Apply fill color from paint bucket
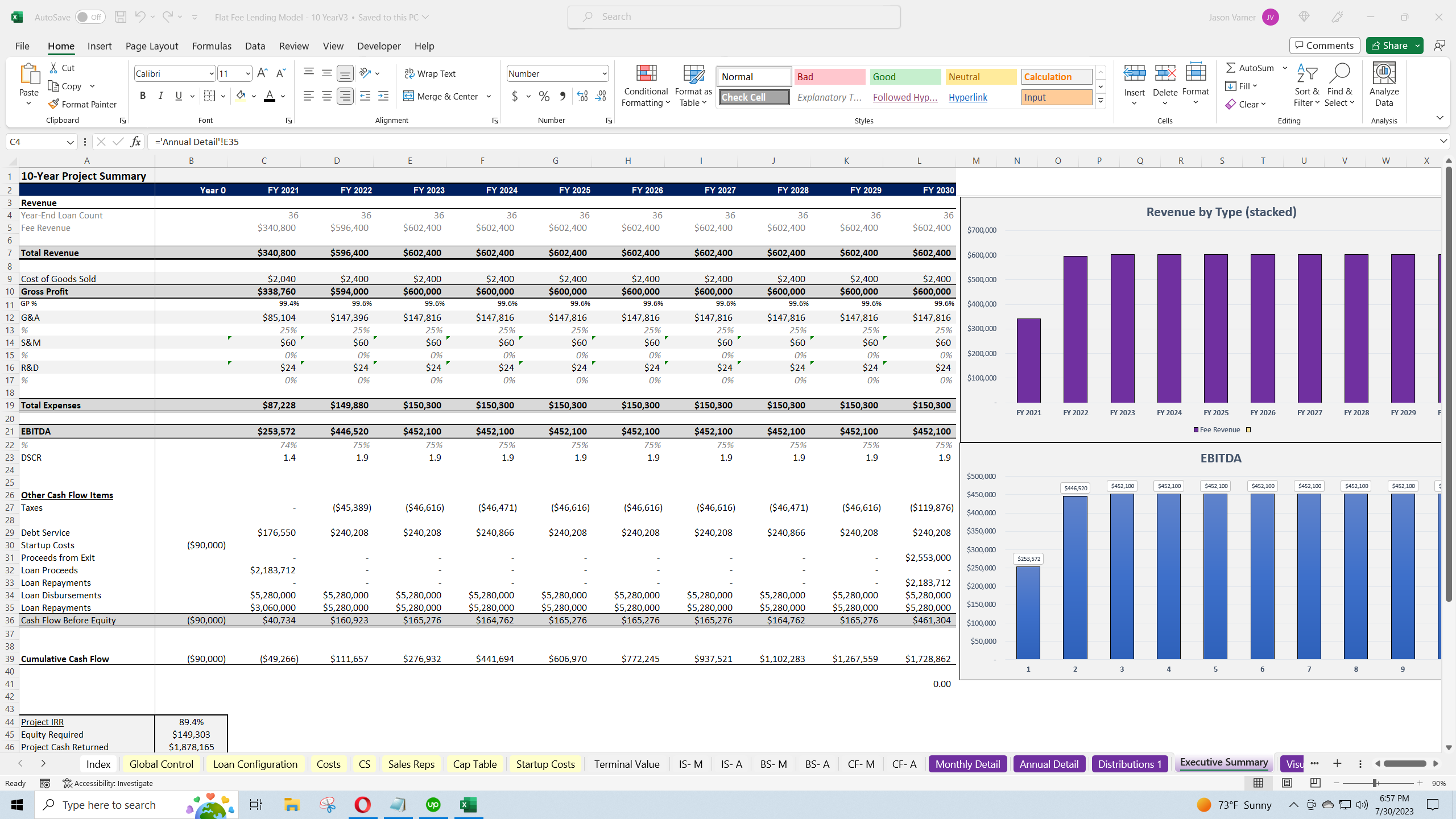Image resolution: width=1456 pixels, height=819 pixels. click(241, 96)
